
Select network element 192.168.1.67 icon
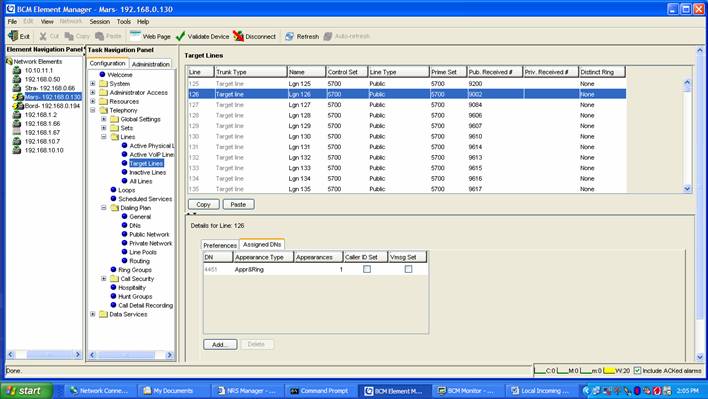pos(17,132)
